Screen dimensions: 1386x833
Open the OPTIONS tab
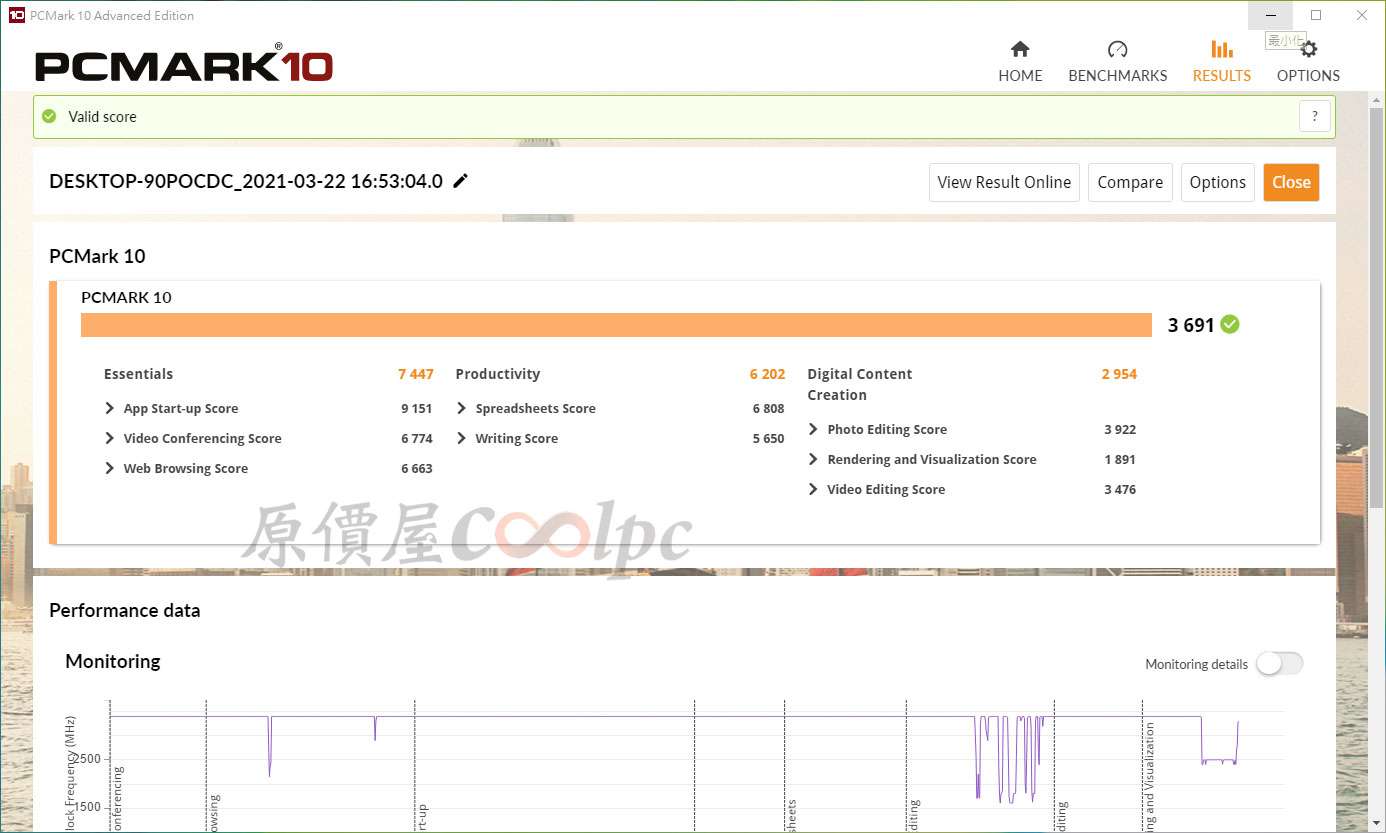coord(1308,62)
